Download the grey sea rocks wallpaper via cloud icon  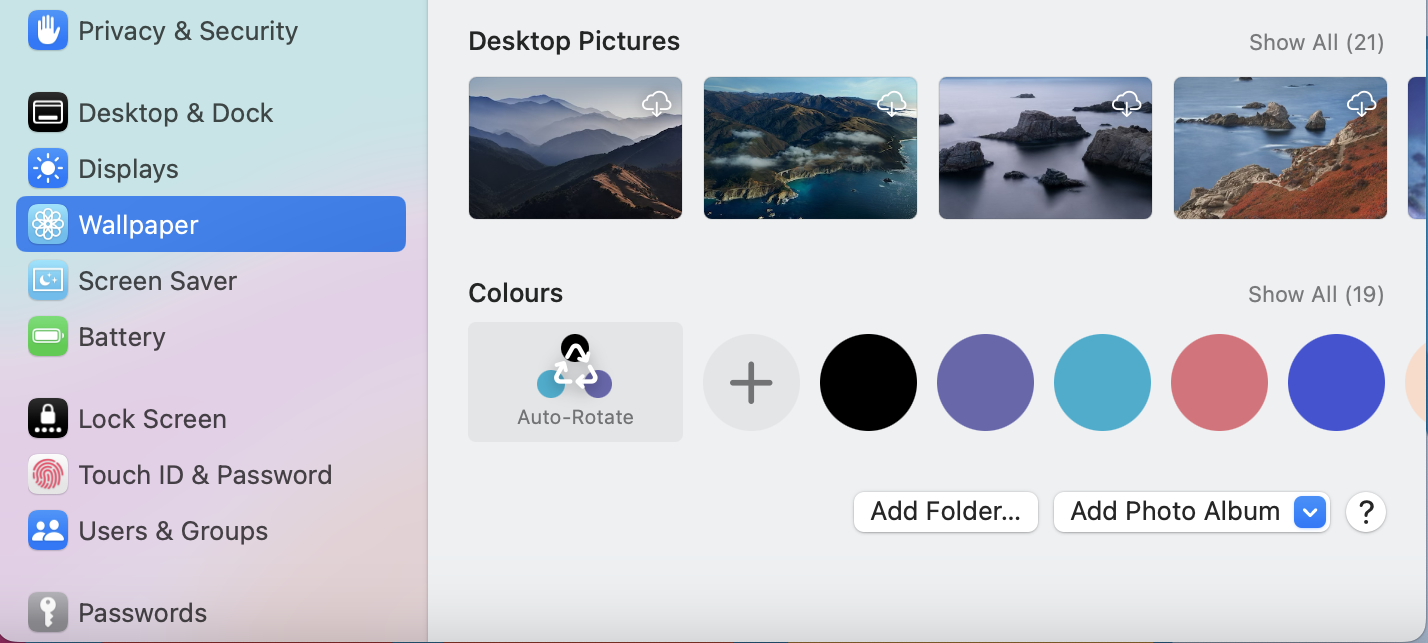coord(1127,103)
